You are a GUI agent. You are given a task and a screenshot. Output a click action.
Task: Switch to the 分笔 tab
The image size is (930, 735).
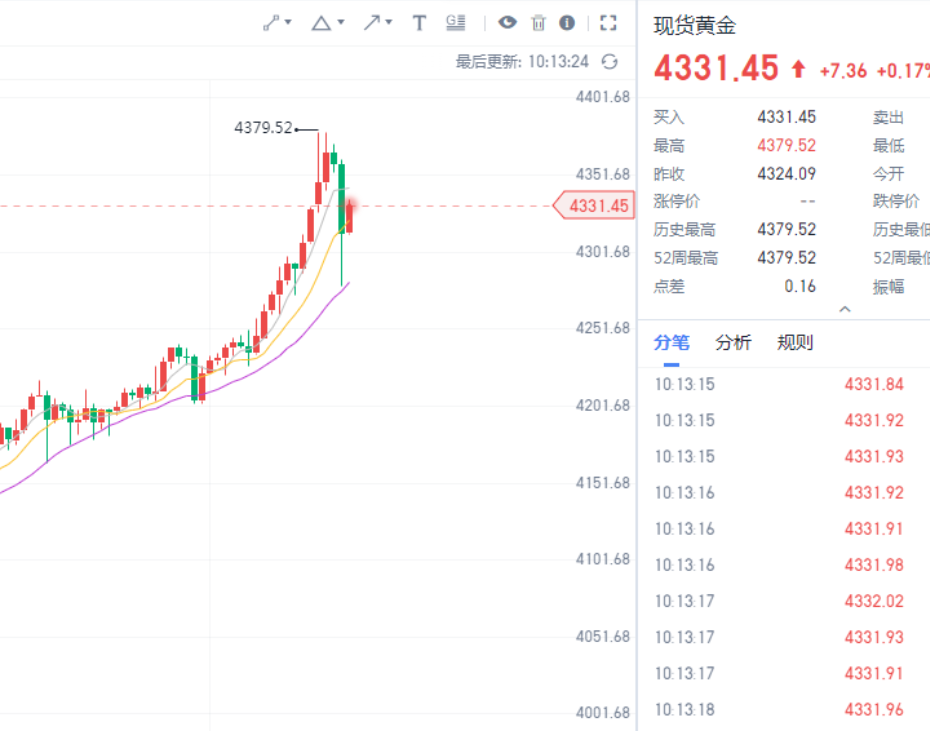[672, 343]
